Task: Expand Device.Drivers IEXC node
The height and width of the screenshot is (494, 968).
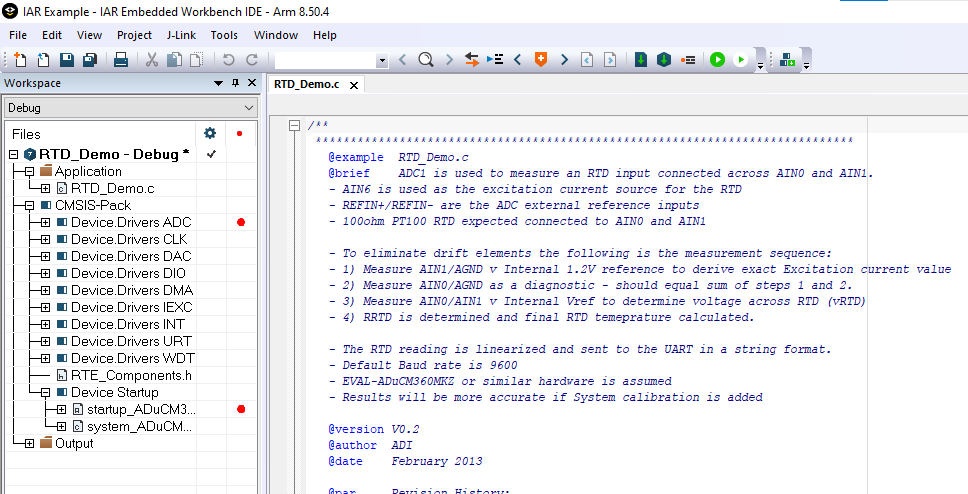Action: [x=46, y=307]
